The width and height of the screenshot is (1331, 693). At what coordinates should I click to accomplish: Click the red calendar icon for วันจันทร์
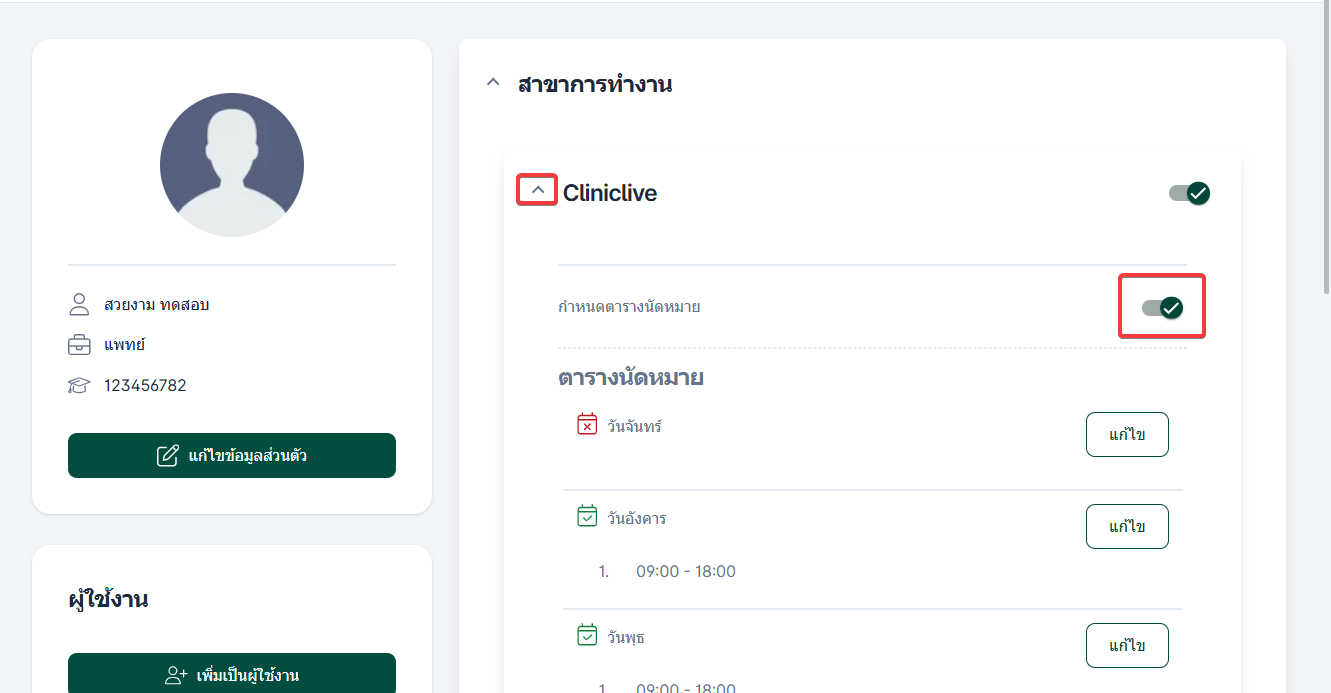click(x=587, y=424)
